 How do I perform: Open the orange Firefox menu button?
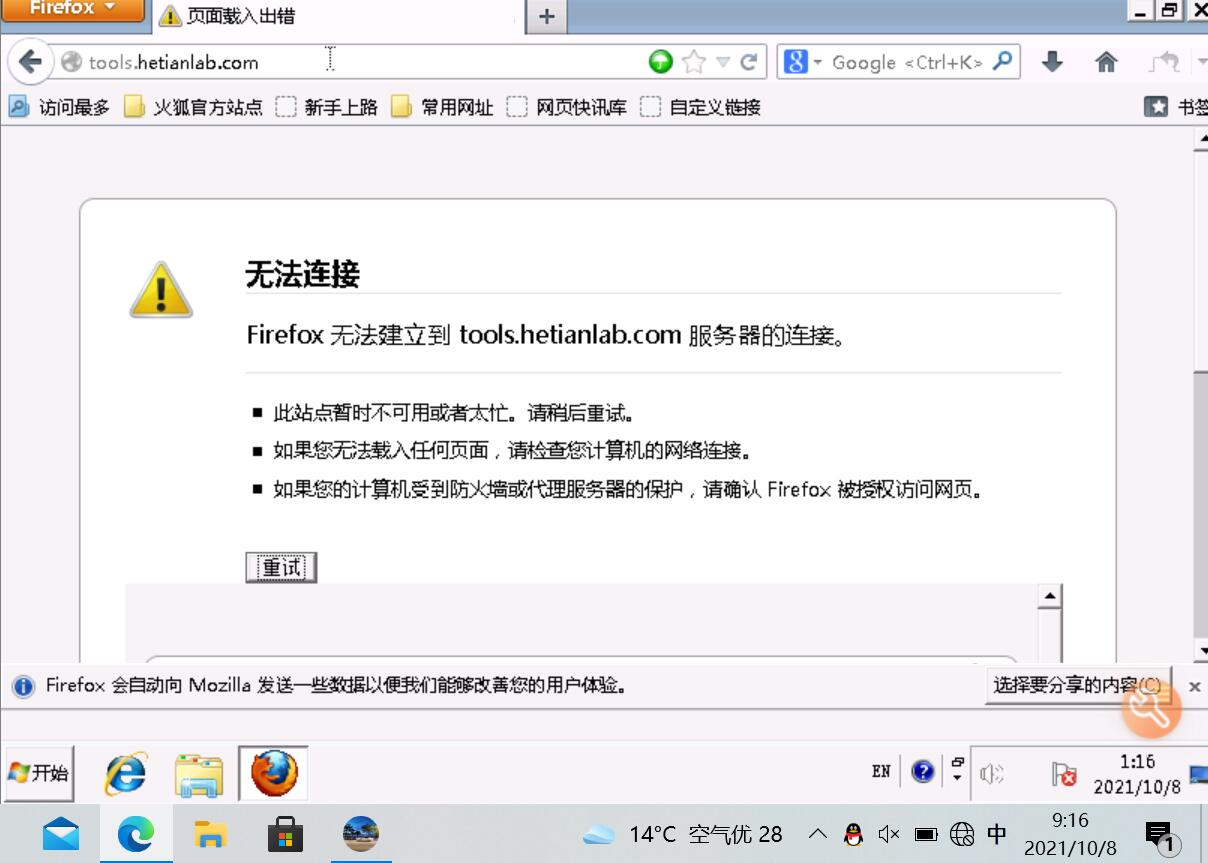pos(72,10)
